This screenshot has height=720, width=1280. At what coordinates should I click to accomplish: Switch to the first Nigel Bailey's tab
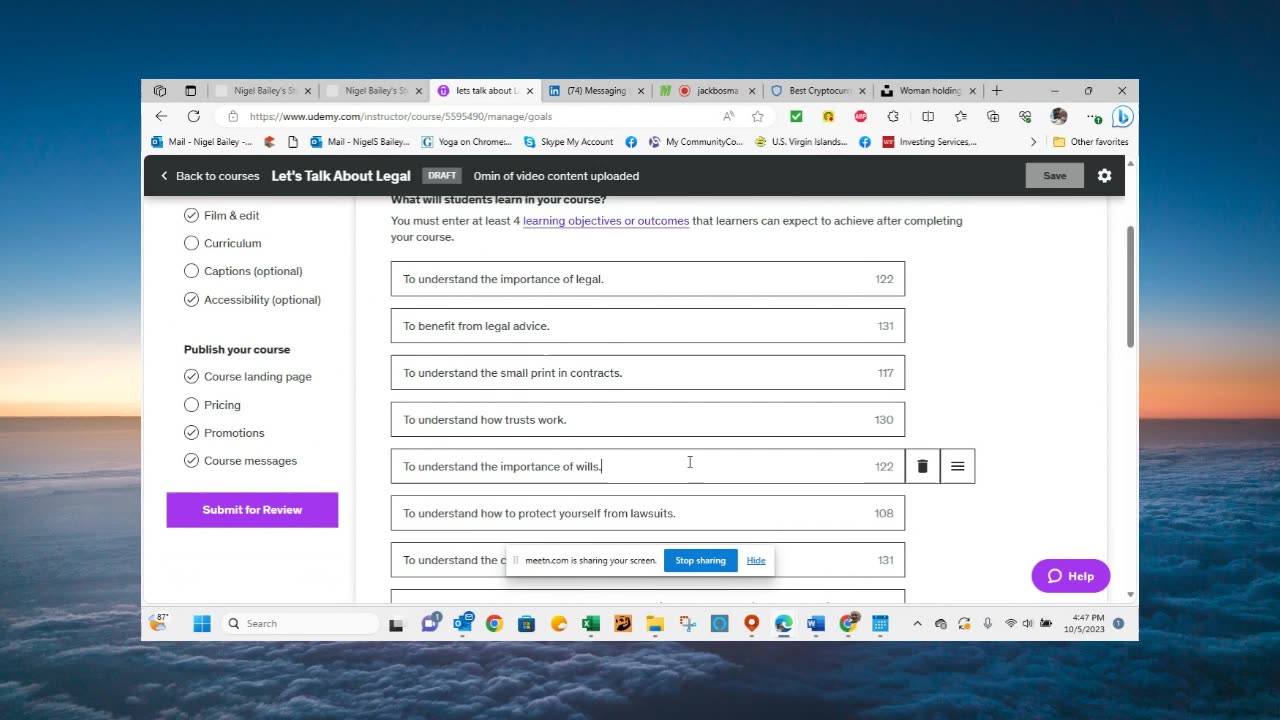[264, 90]
